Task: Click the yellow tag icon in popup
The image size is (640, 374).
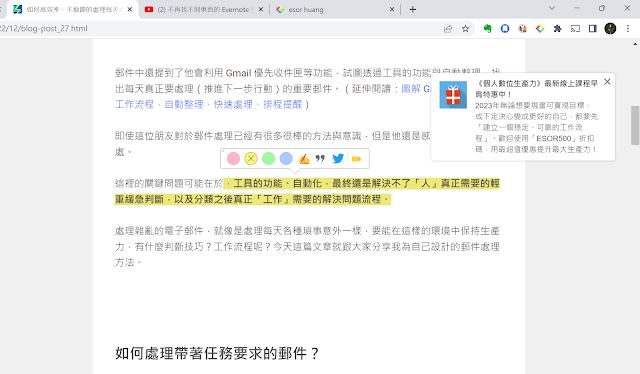Action: 356,159
